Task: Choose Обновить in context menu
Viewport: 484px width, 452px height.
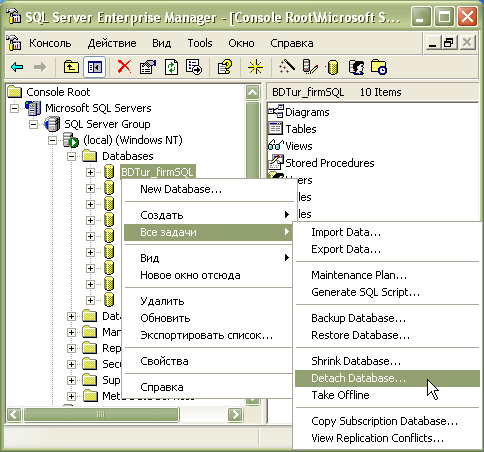Action: 208,318
